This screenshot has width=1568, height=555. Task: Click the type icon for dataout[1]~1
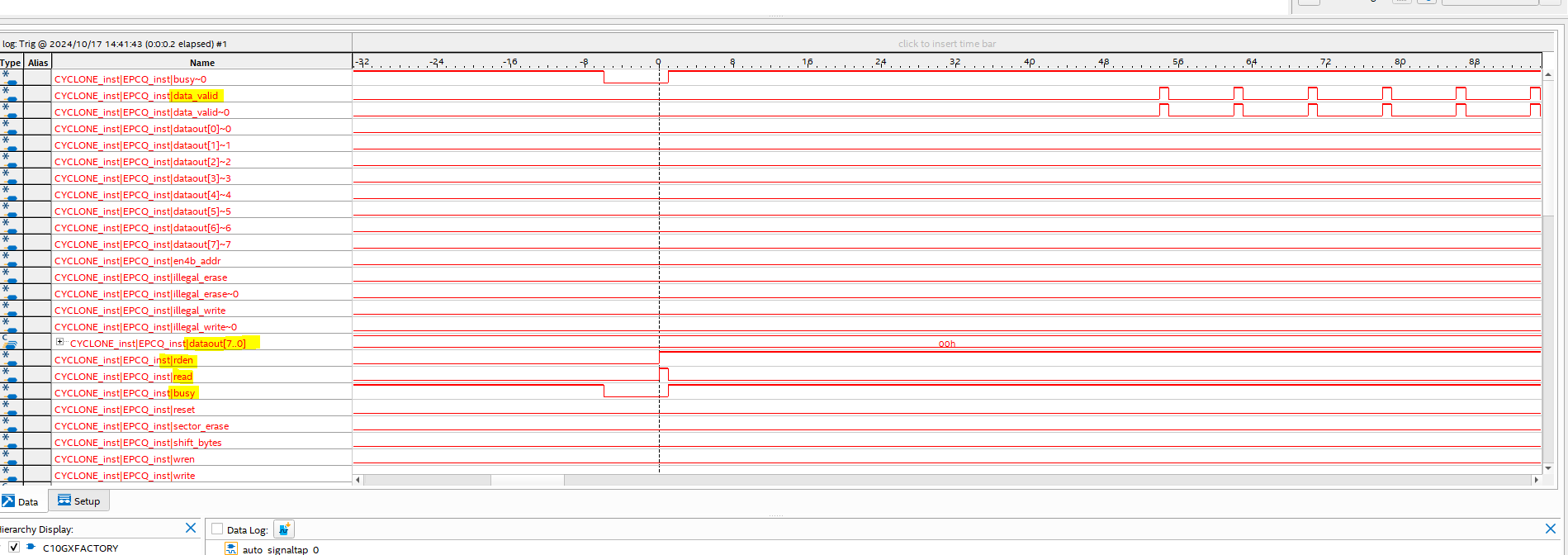11,145
